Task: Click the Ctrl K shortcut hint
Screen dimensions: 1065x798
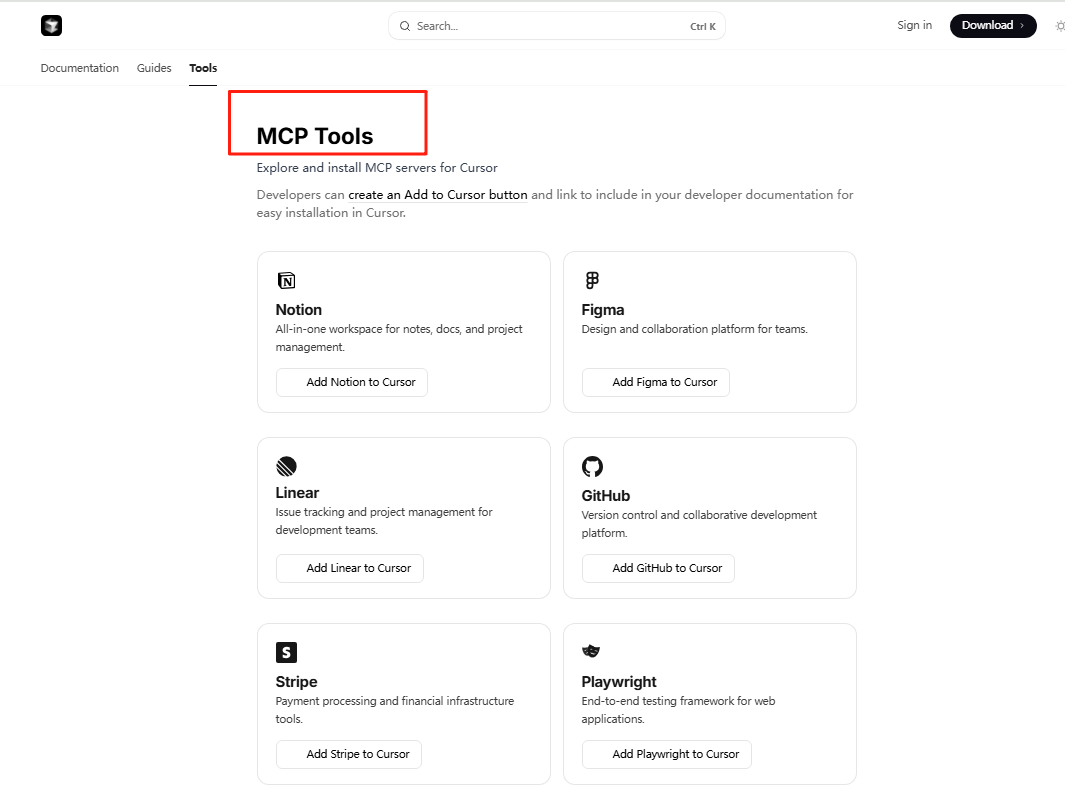Action: pos(703,26)
